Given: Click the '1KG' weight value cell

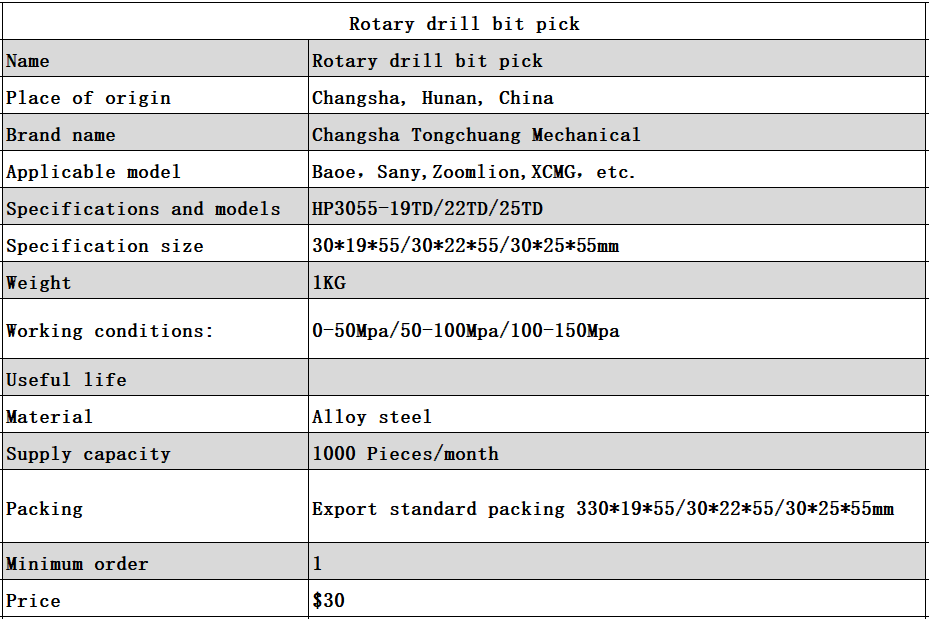Looking at the screenshot, I should coord(618,281).
